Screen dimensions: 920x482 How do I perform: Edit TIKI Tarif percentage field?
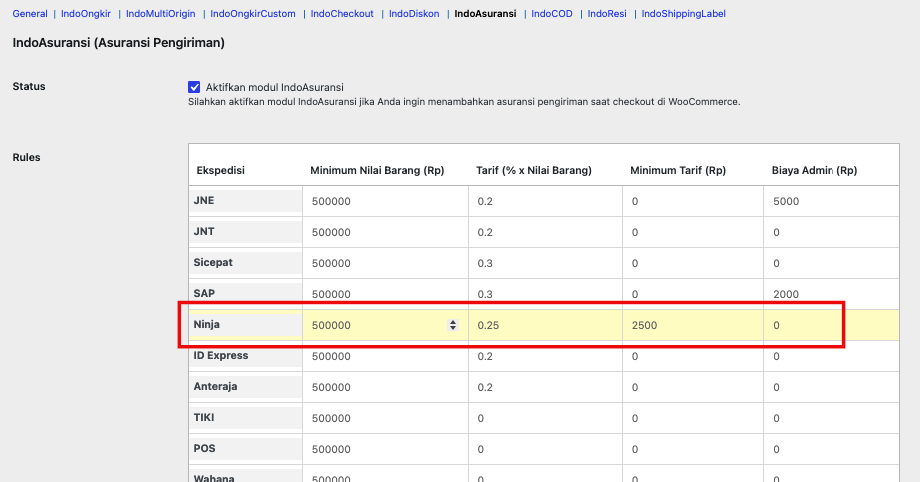click(x=546, y=419)
